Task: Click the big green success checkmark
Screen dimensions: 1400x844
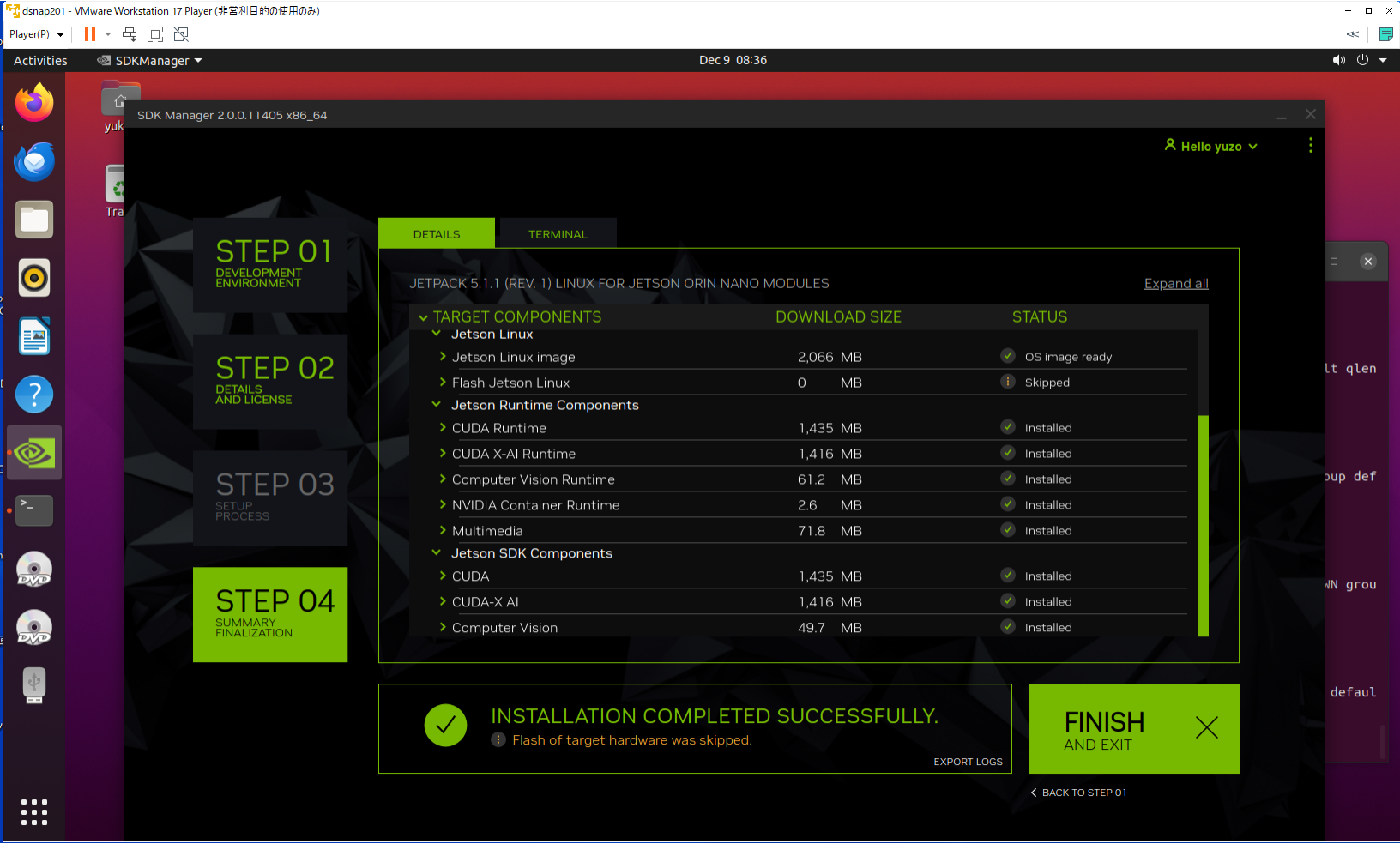Action: point(445,726)
